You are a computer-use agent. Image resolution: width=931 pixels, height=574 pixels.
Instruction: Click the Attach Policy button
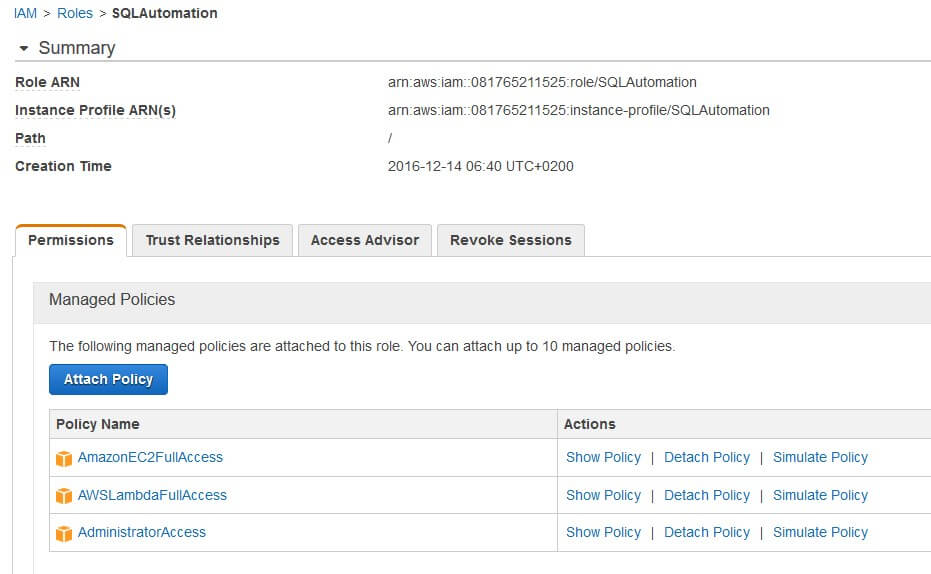(x=109, y=379)
